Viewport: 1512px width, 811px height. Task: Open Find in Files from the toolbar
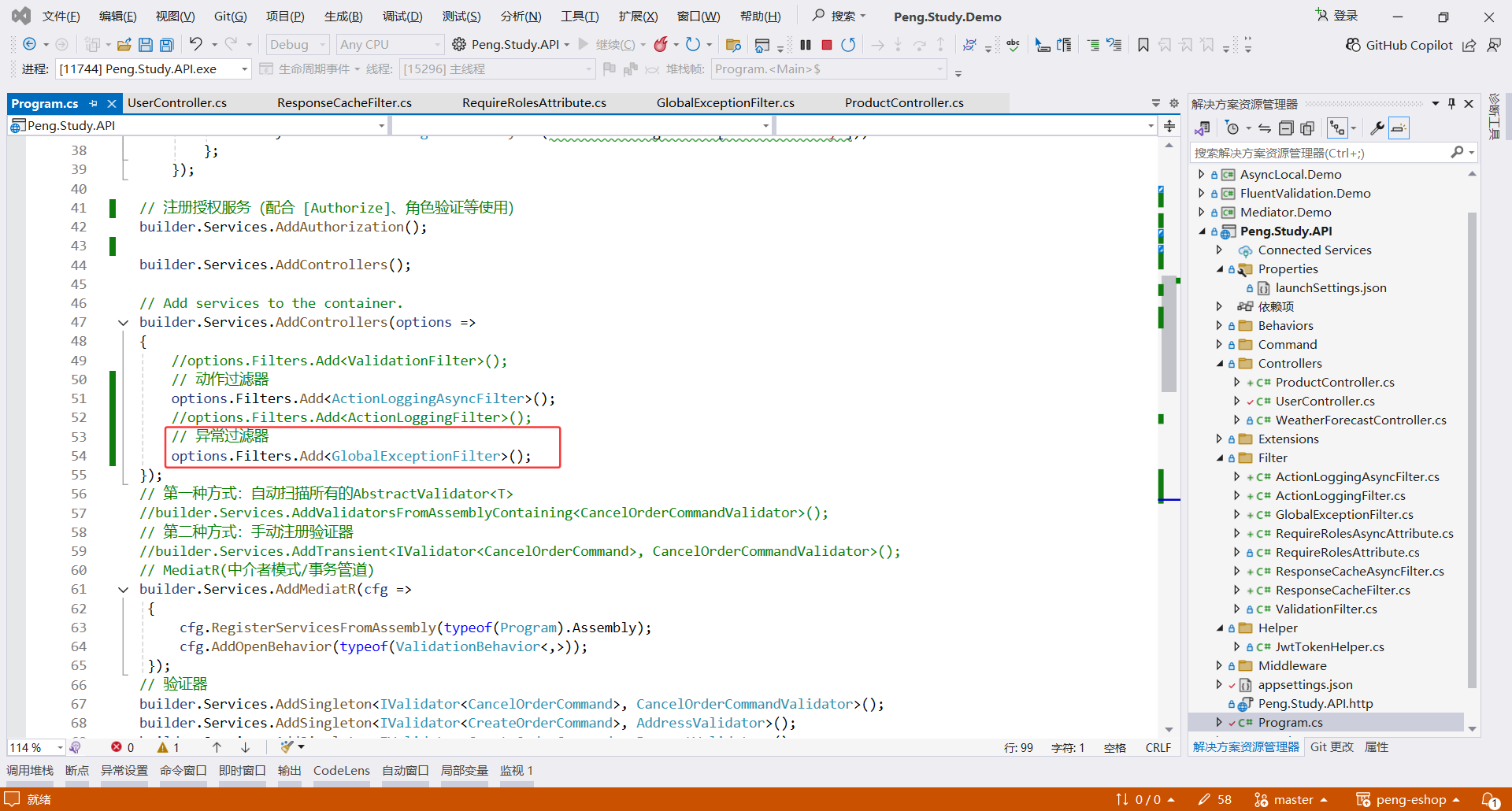[733, 45]
